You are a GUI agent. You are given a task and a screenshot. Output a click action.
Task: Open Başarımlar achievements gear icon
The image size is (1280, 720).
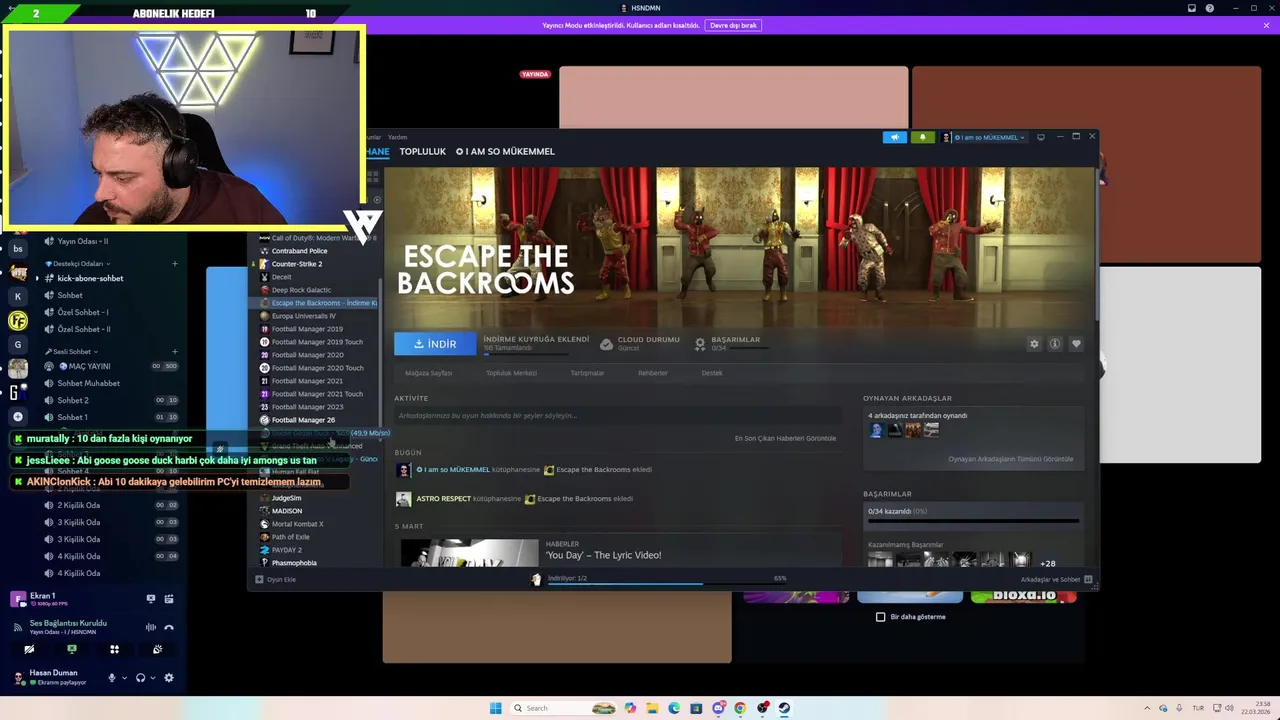[x=700, y=344]
